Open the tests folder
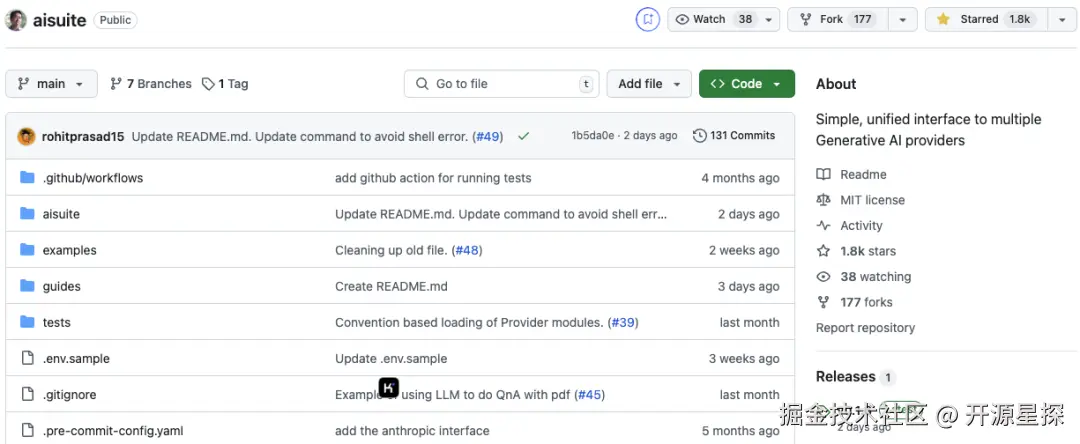This screenshot has width=1080, height=444. 56,322
